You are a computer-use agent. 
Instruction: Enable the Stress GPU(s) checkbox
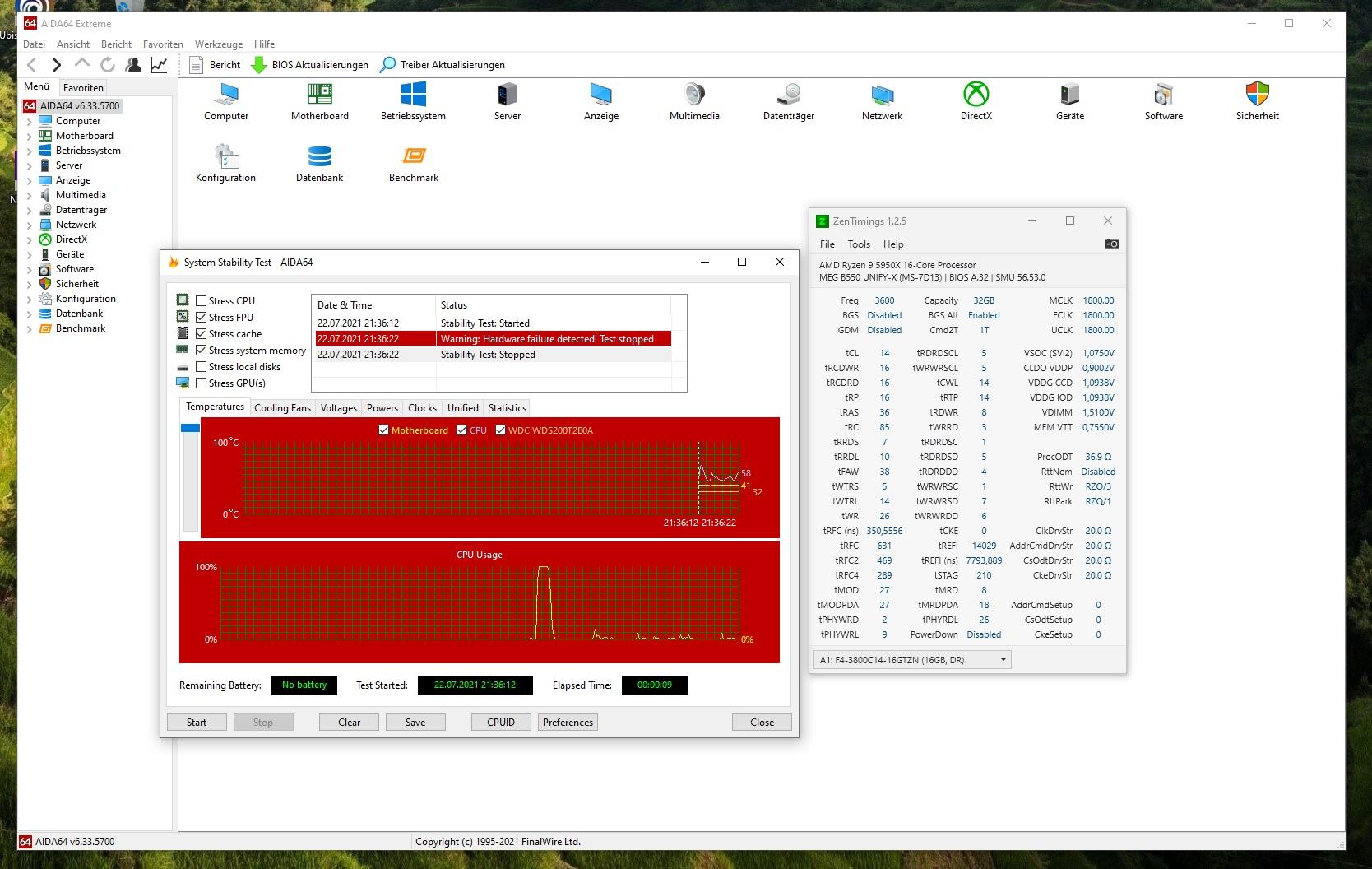click(x=202, y=383)
